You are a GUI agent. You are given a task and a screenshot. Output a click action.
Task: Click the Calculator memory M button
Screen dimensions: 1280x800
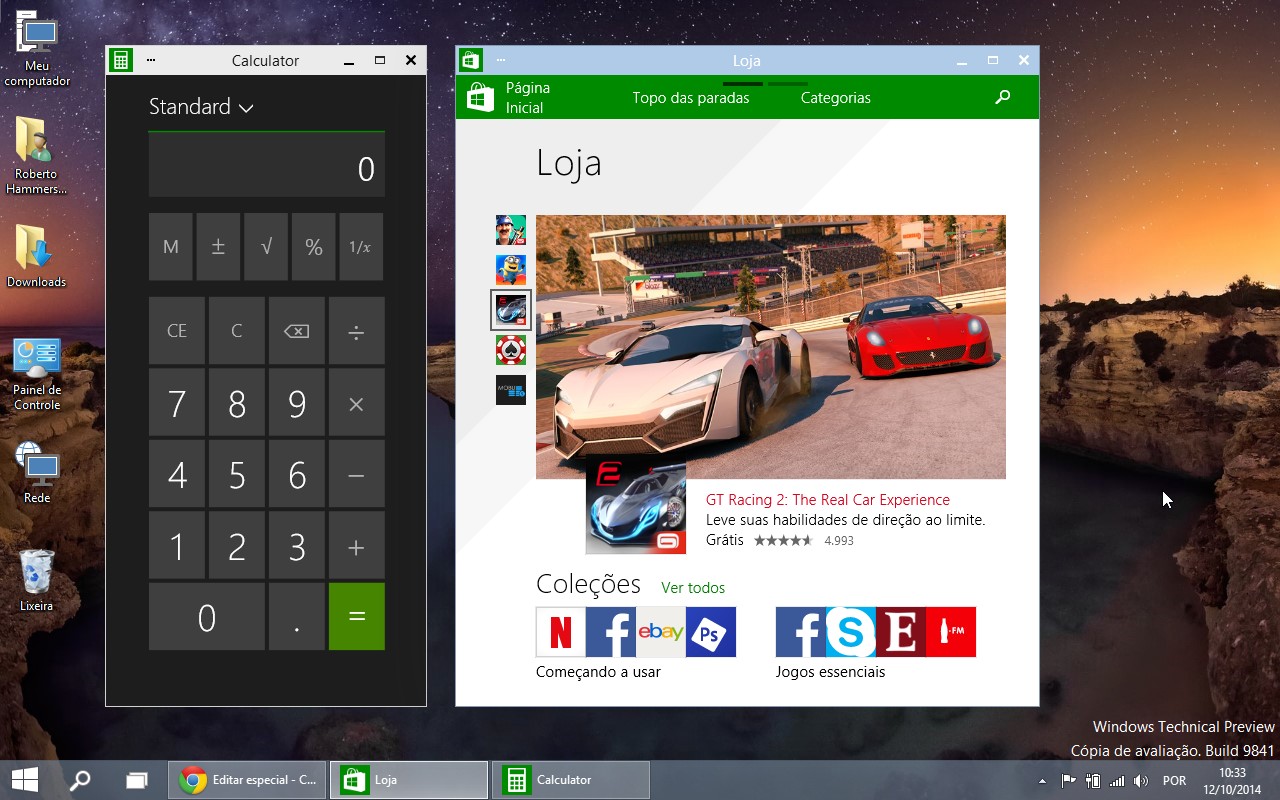tap(171, 247)
